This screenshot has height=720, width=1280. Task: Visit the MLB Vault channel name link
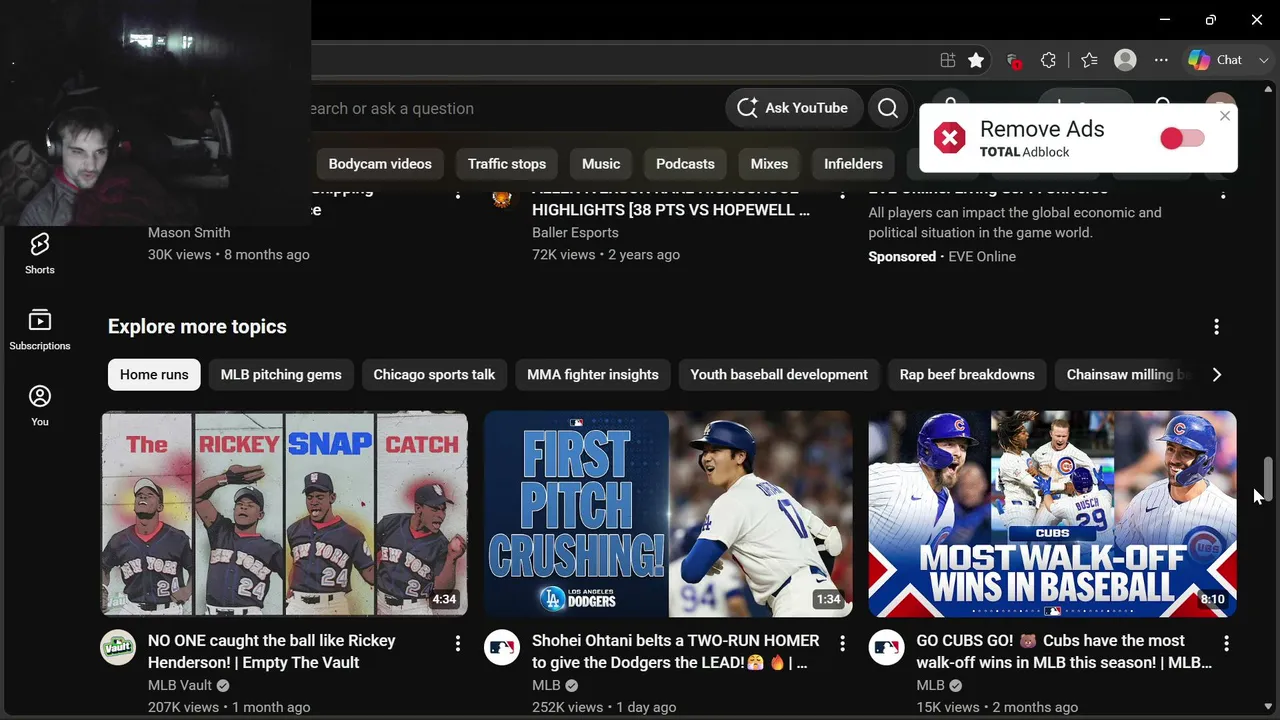click(x=180, y=685)
